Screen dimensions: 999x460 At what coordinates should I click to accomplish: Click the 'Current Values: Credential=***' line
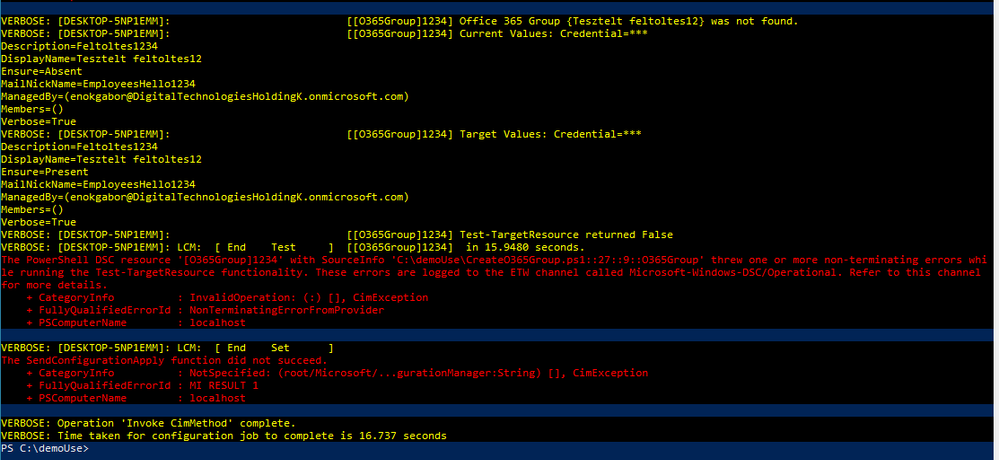coord(324,34)
